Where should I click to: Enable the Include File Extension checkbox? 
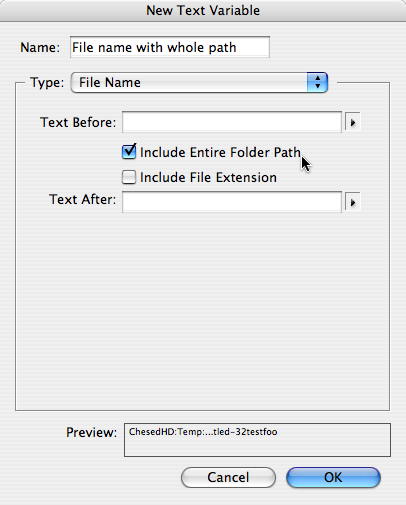129,177
